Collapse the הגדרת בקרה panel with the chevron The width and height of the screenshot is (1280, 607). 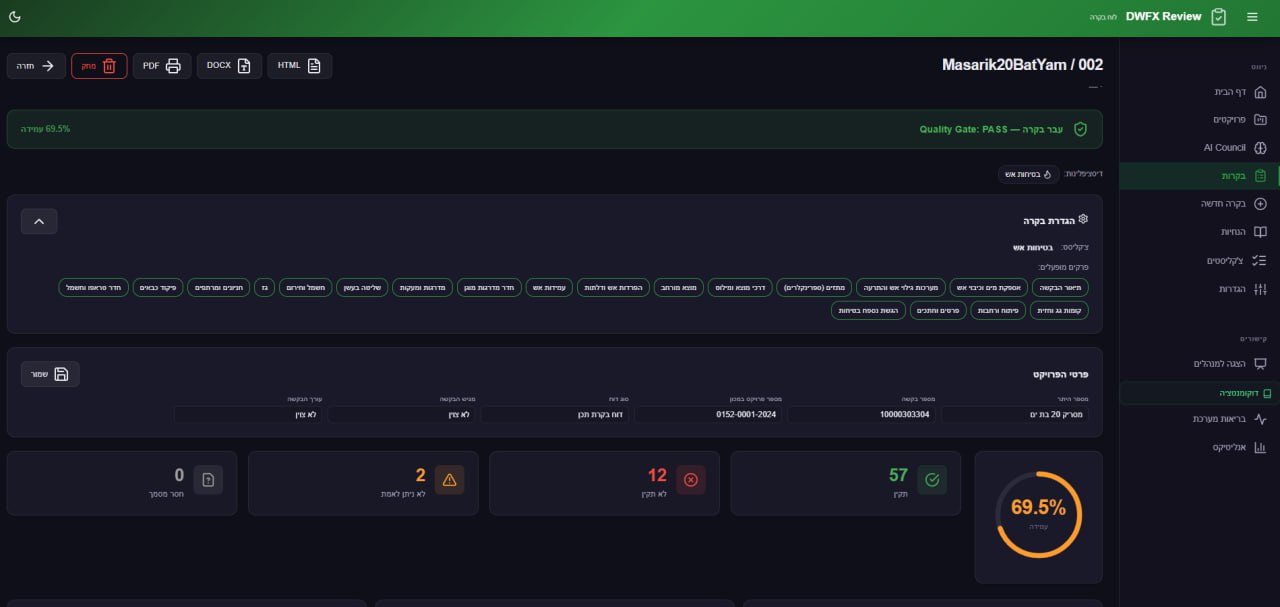39,221
